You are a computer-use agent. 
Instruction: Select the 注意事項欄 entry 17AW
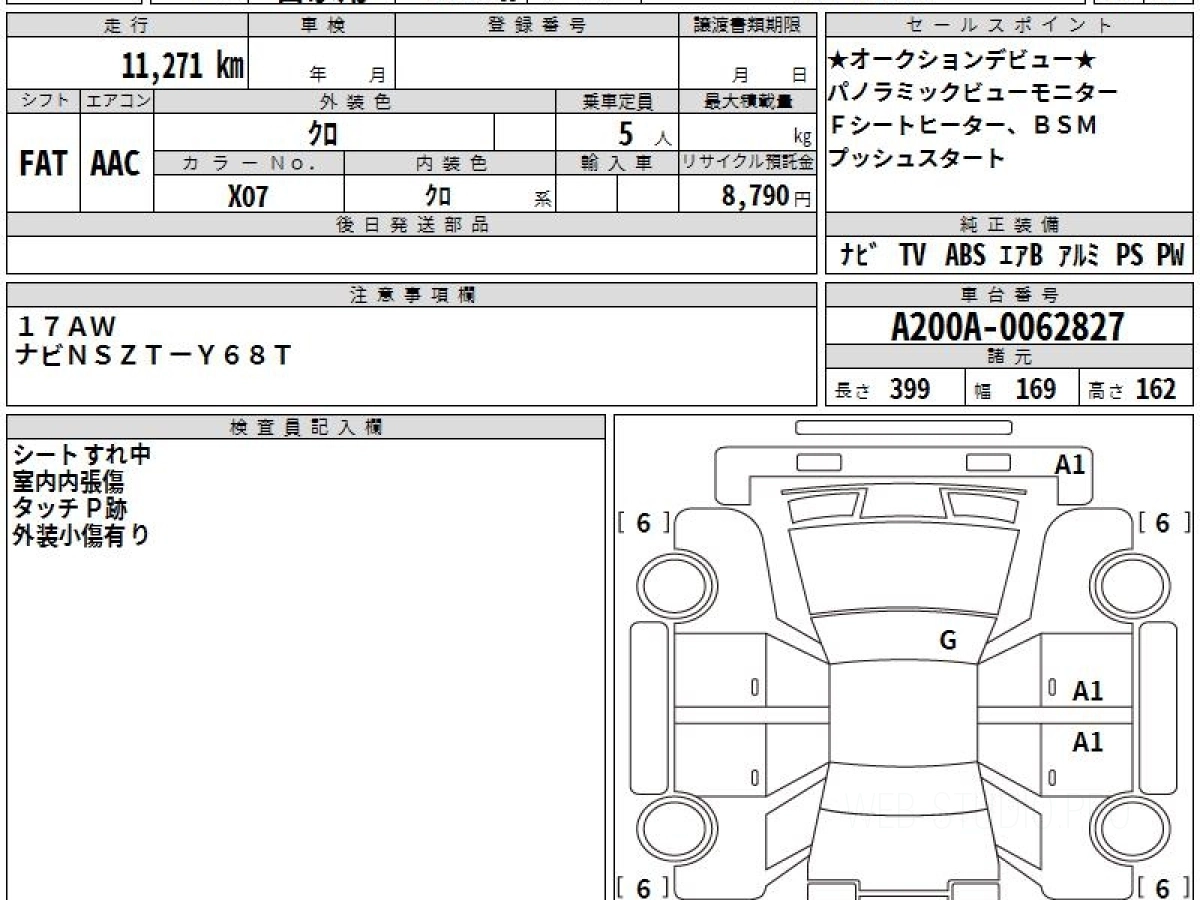pos(66,326)
